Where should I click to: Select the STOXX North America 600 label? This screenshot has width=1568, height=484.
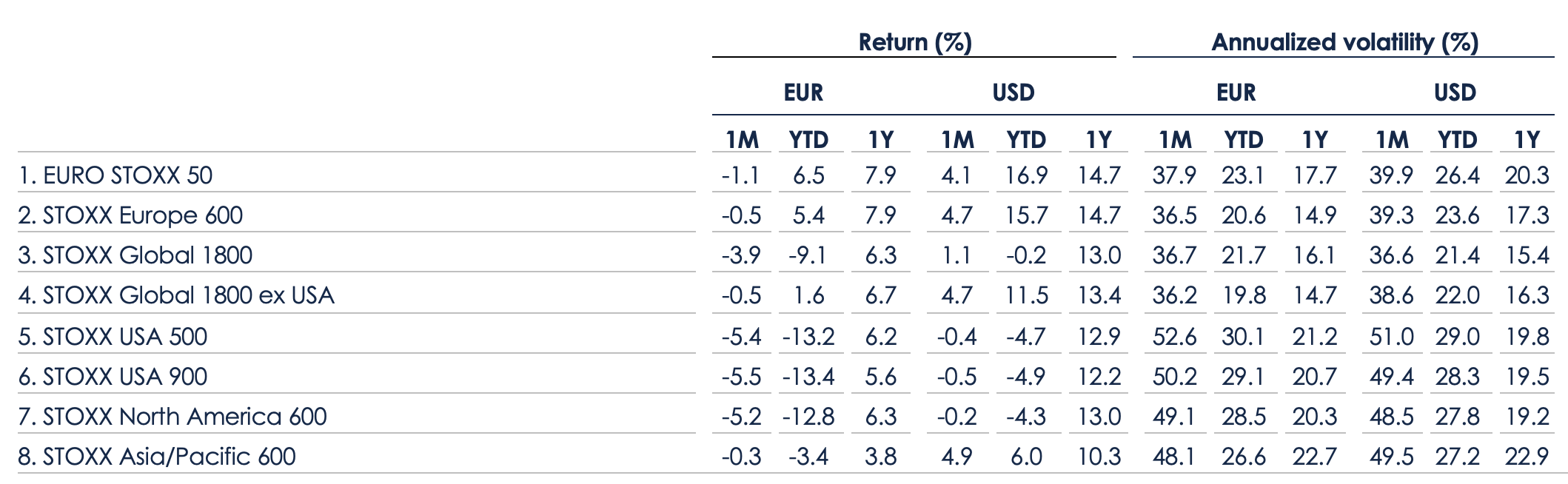(x=172, y=417)
